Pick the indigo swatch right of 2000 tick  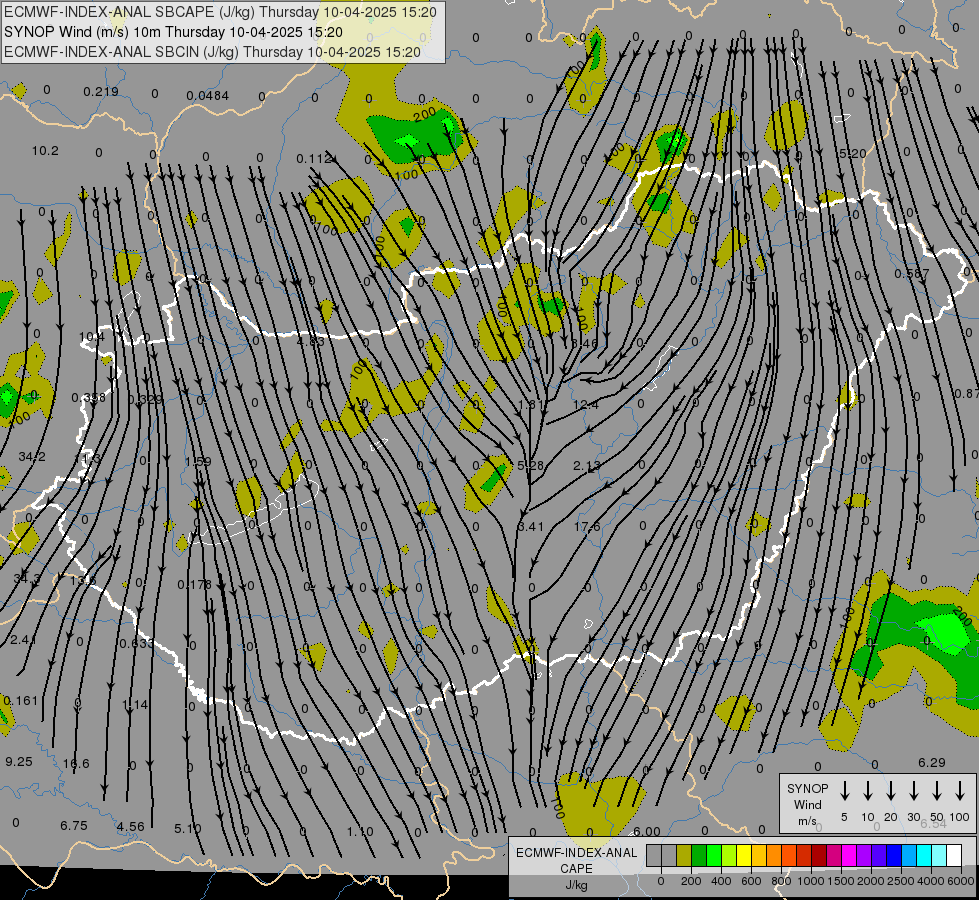click(878, 855)
